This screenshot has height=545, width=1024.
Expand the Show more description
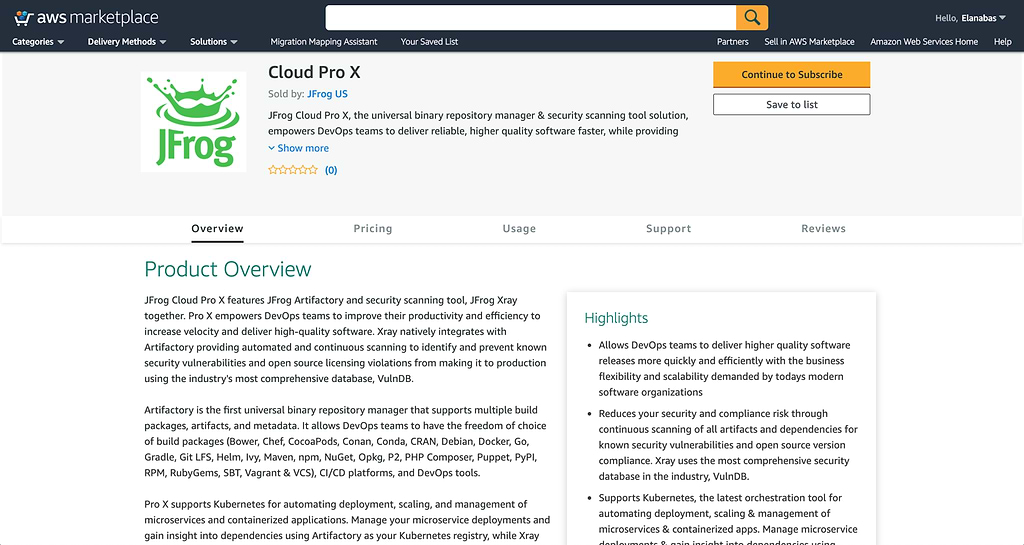pyautogui.click(x=298, y=148)
